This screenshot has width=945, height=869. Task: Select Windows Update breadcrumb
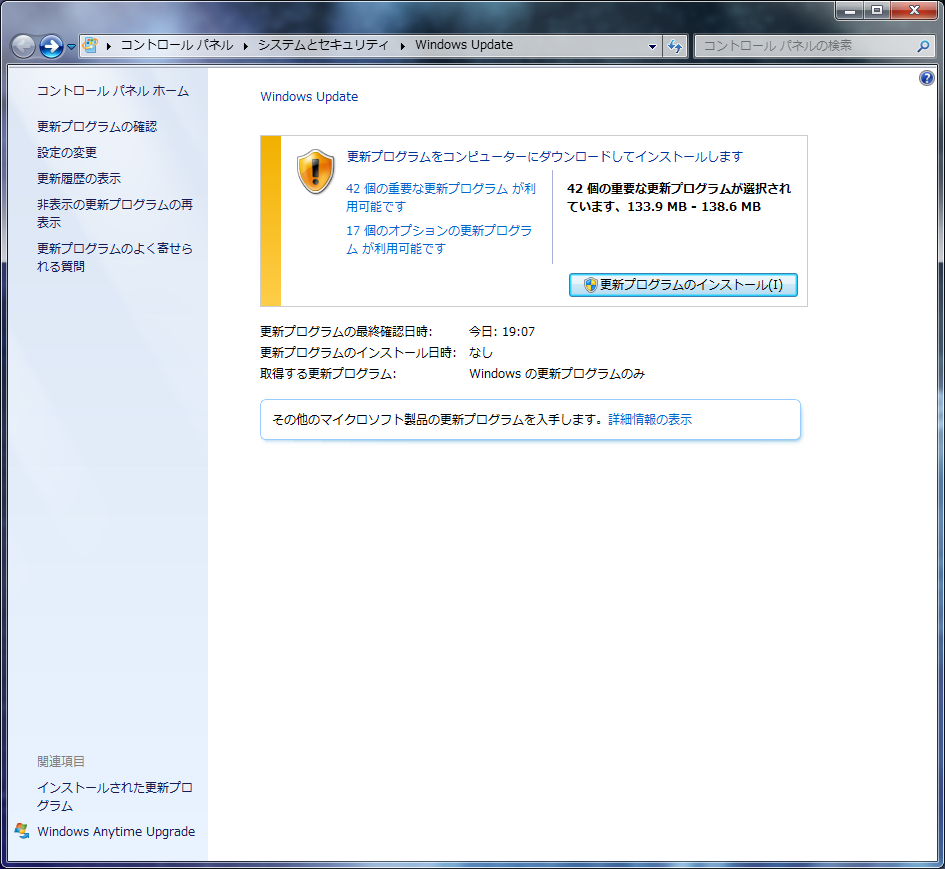(464, 45)
